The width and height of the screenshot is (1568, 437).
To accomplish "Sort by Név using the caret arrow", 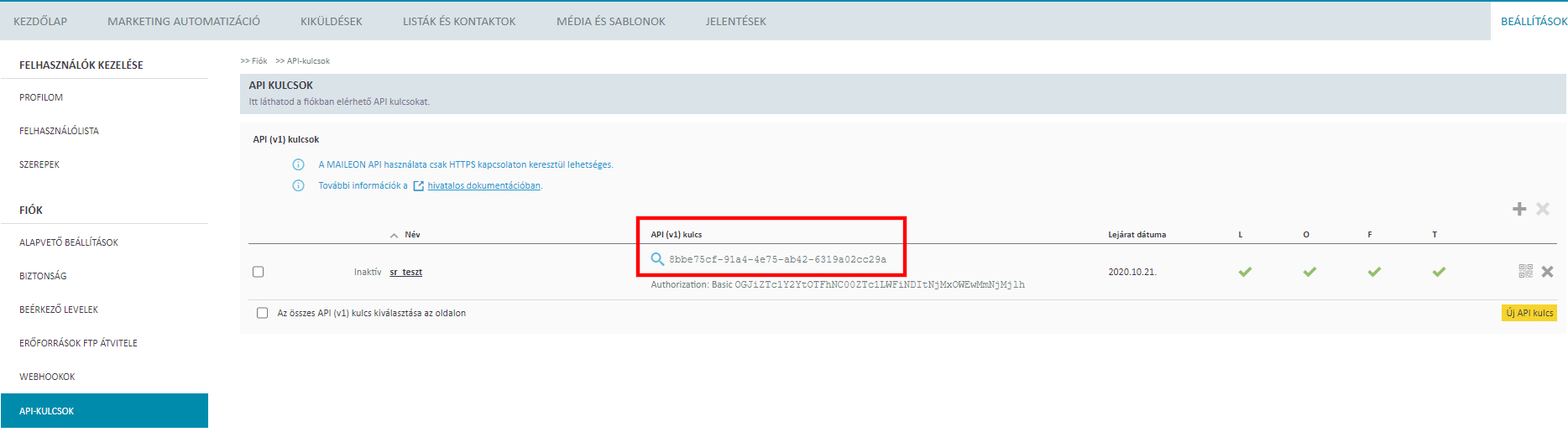I will tap(395, 236).
